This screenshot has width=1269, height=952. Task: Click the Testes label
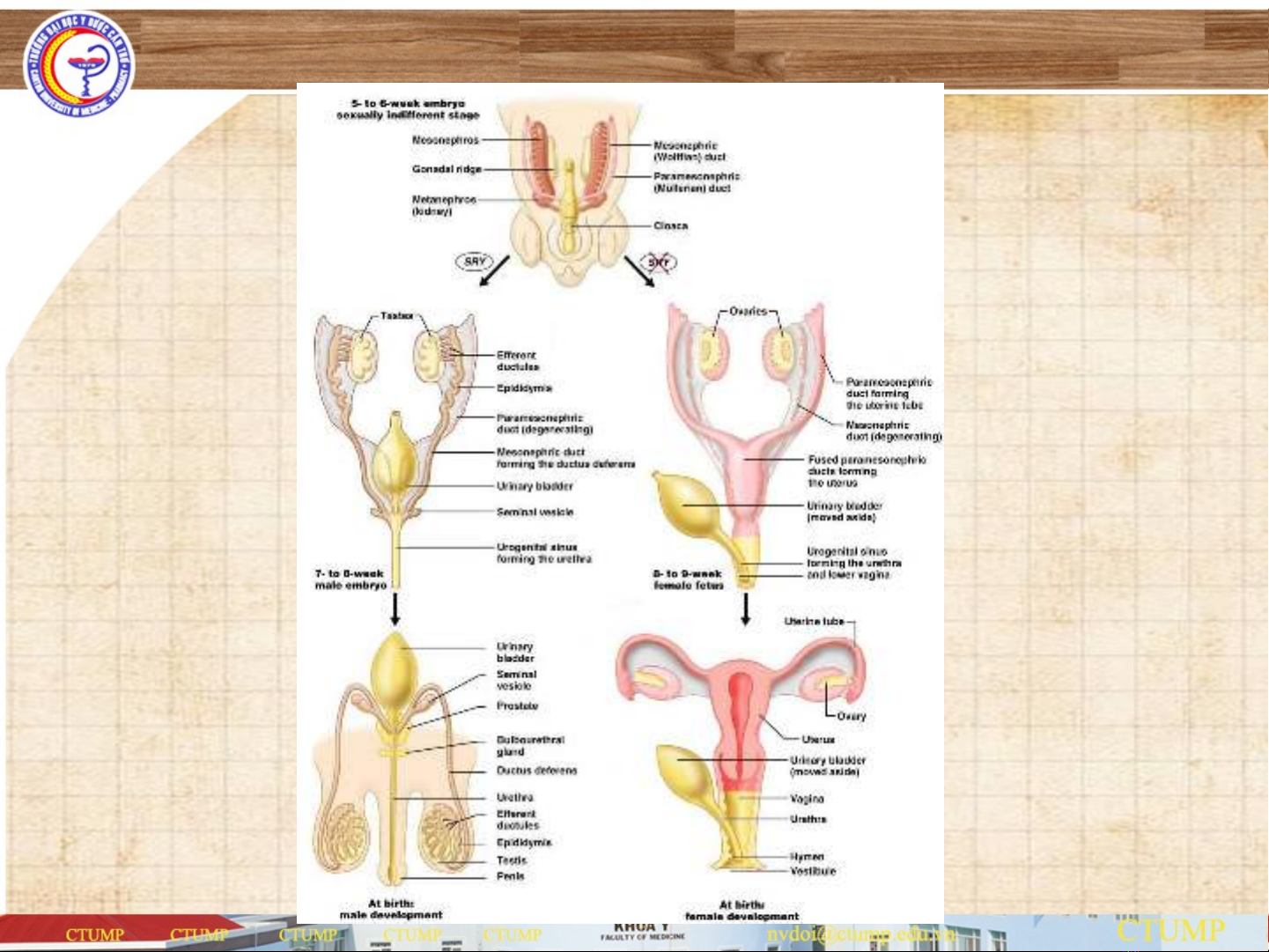(x=396, y=316)
